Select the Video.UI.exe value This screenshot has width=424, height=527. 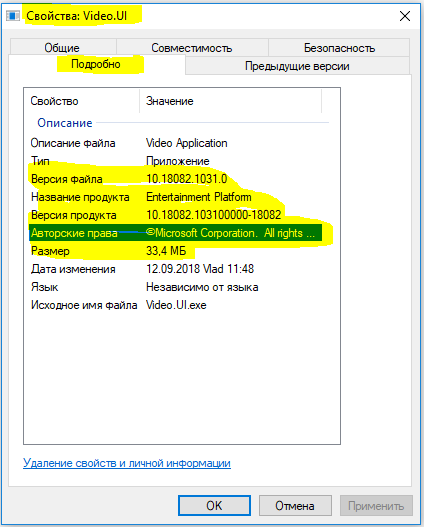pyautogui.click(x=176, y=305)
